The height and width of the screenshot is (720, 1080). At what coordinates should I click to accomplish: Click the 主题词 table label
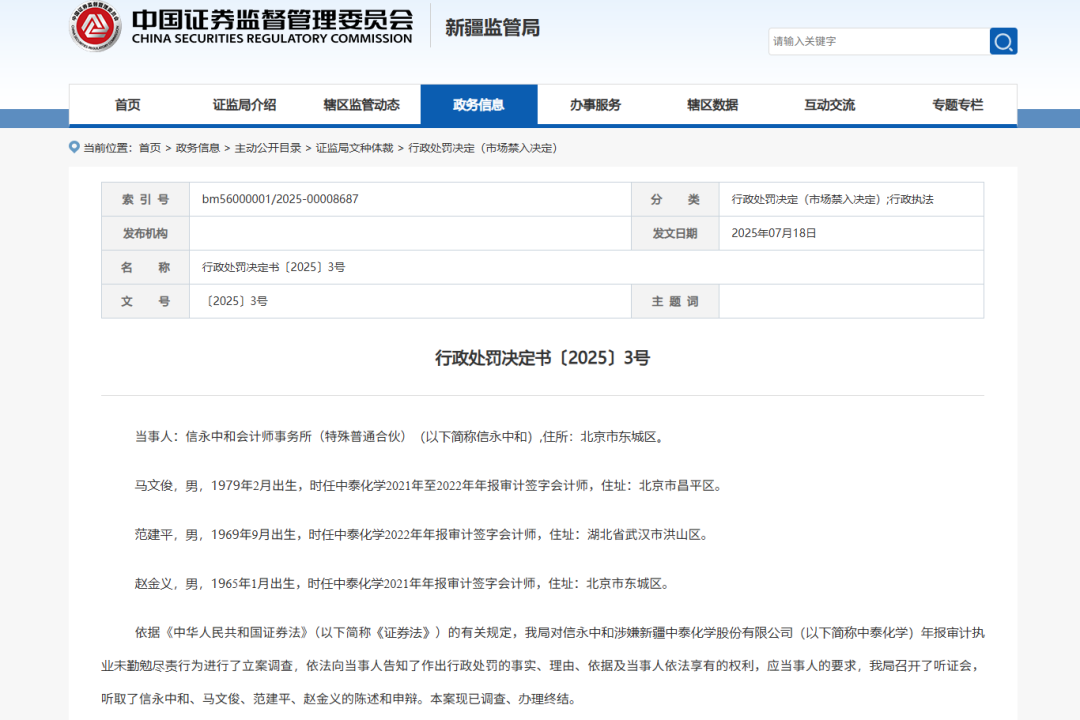tap(675, 301)
